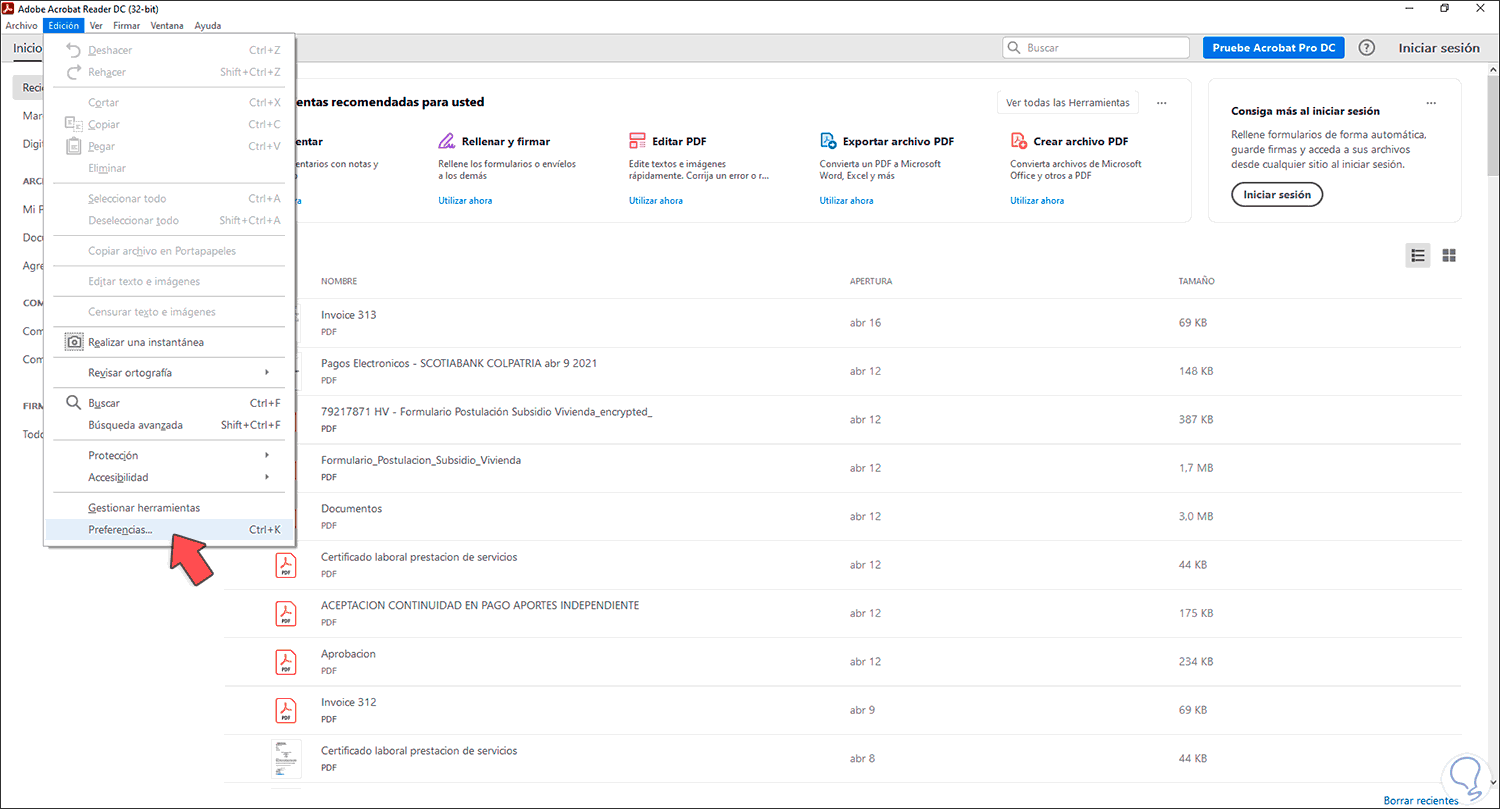Switch to grid thumbnail view
This screenshot has width=1500, height=809.
[x=1449, y=255]
